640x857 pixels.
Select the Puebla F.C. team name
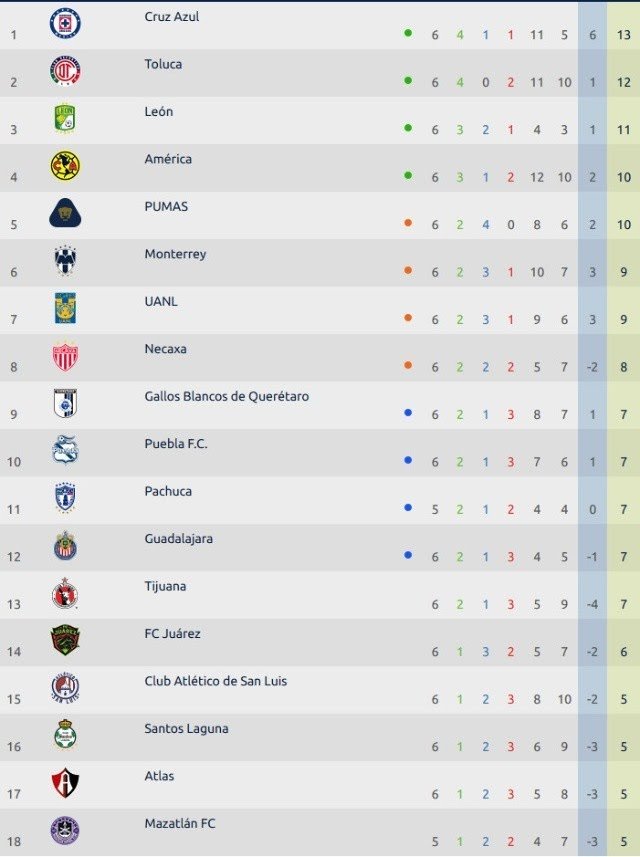click(176, 444)
